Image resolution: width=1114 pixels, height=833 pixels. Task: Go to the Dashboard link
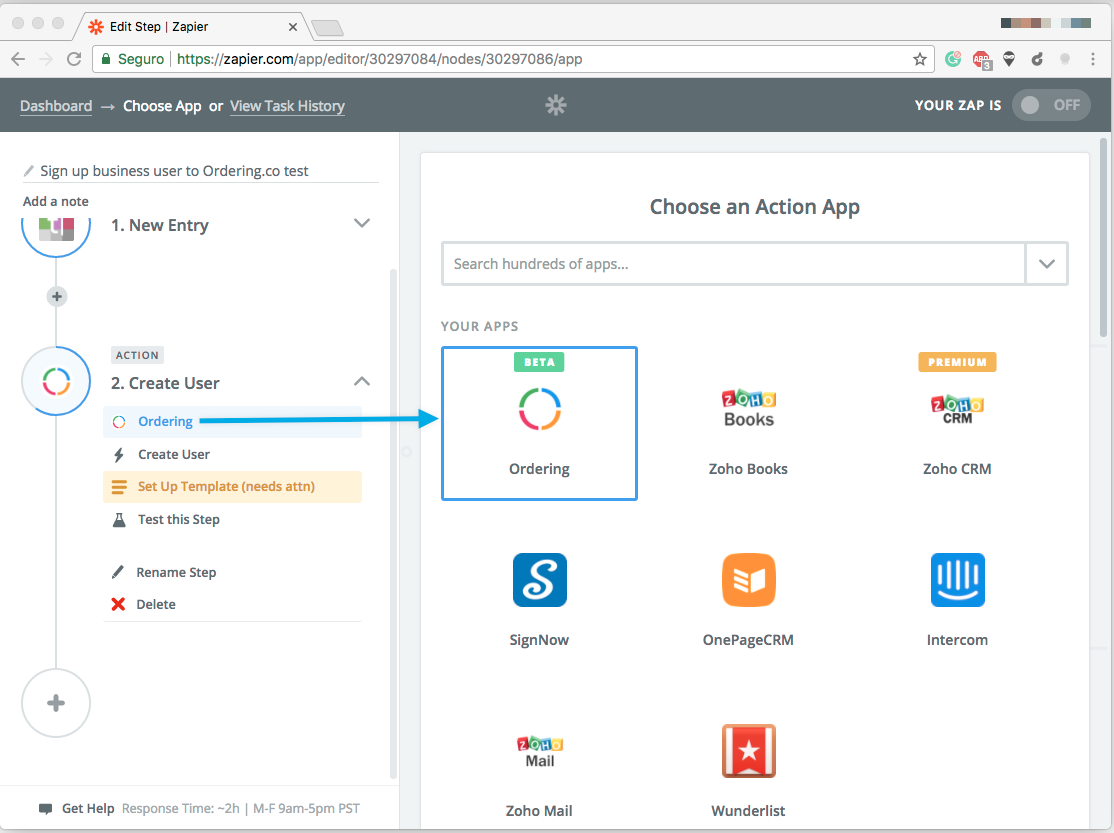click(56, 106)
